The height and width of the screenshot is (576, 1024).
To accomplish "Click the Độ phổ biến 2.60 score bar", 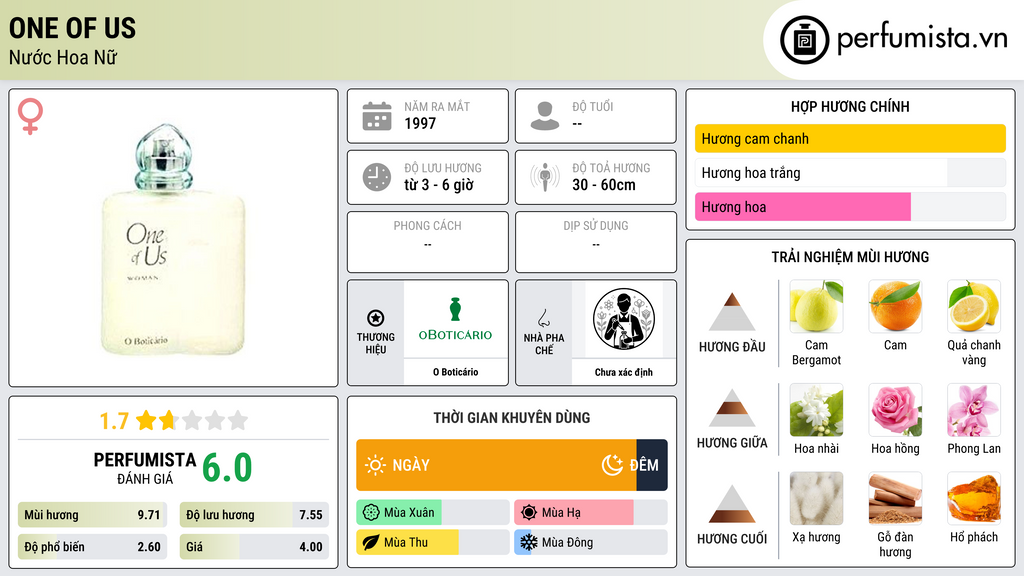I will 92,547.
